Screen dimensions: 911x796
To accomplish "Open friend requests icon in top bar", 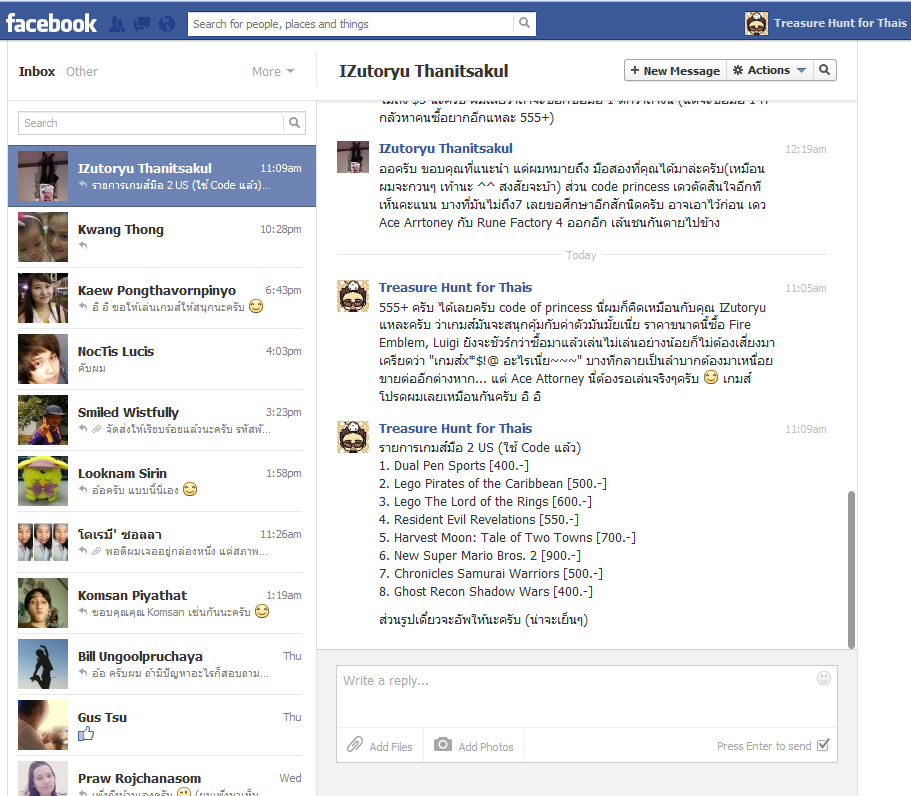I will [x=117, y=24].
